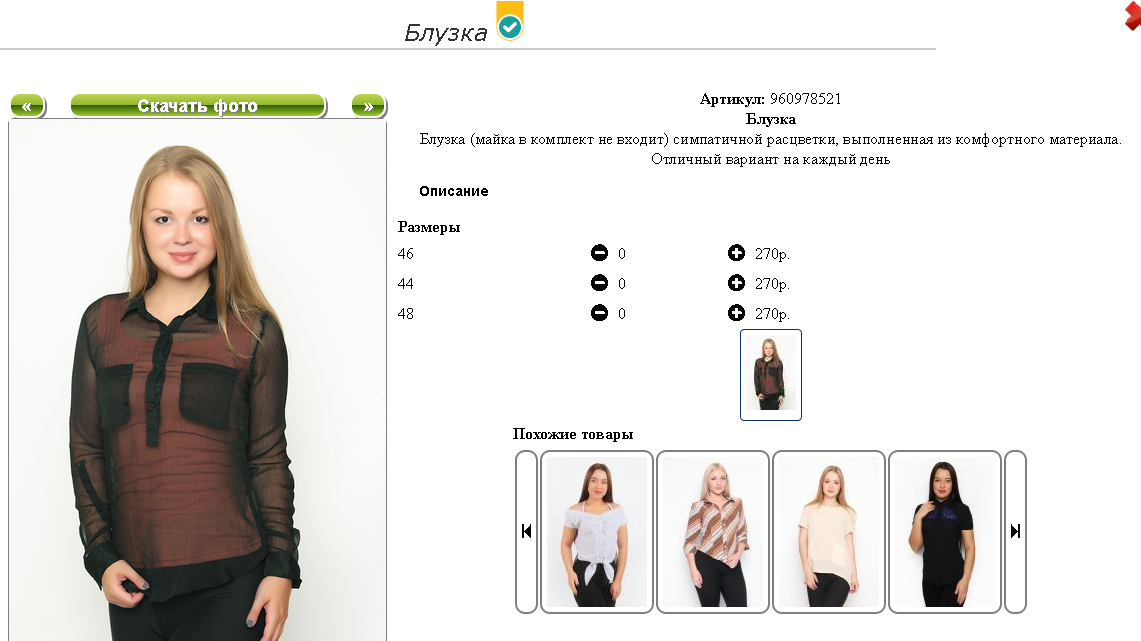The image size is (1141, 641).
Task: Jump to end of similar items carousel
Action: (x=1015, y=532)
